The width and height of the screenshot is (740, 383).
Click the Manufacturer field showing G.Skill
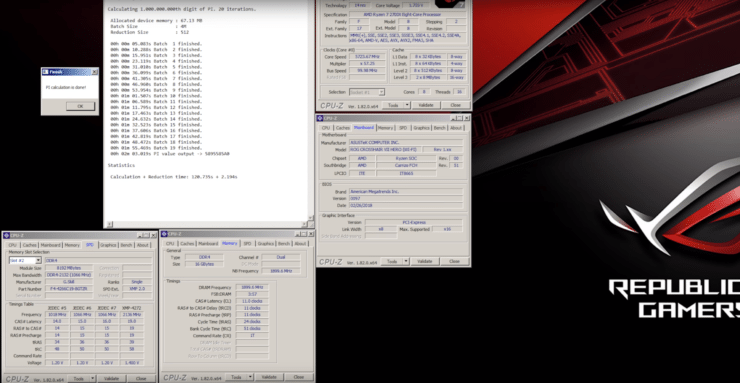coord(69,282)
